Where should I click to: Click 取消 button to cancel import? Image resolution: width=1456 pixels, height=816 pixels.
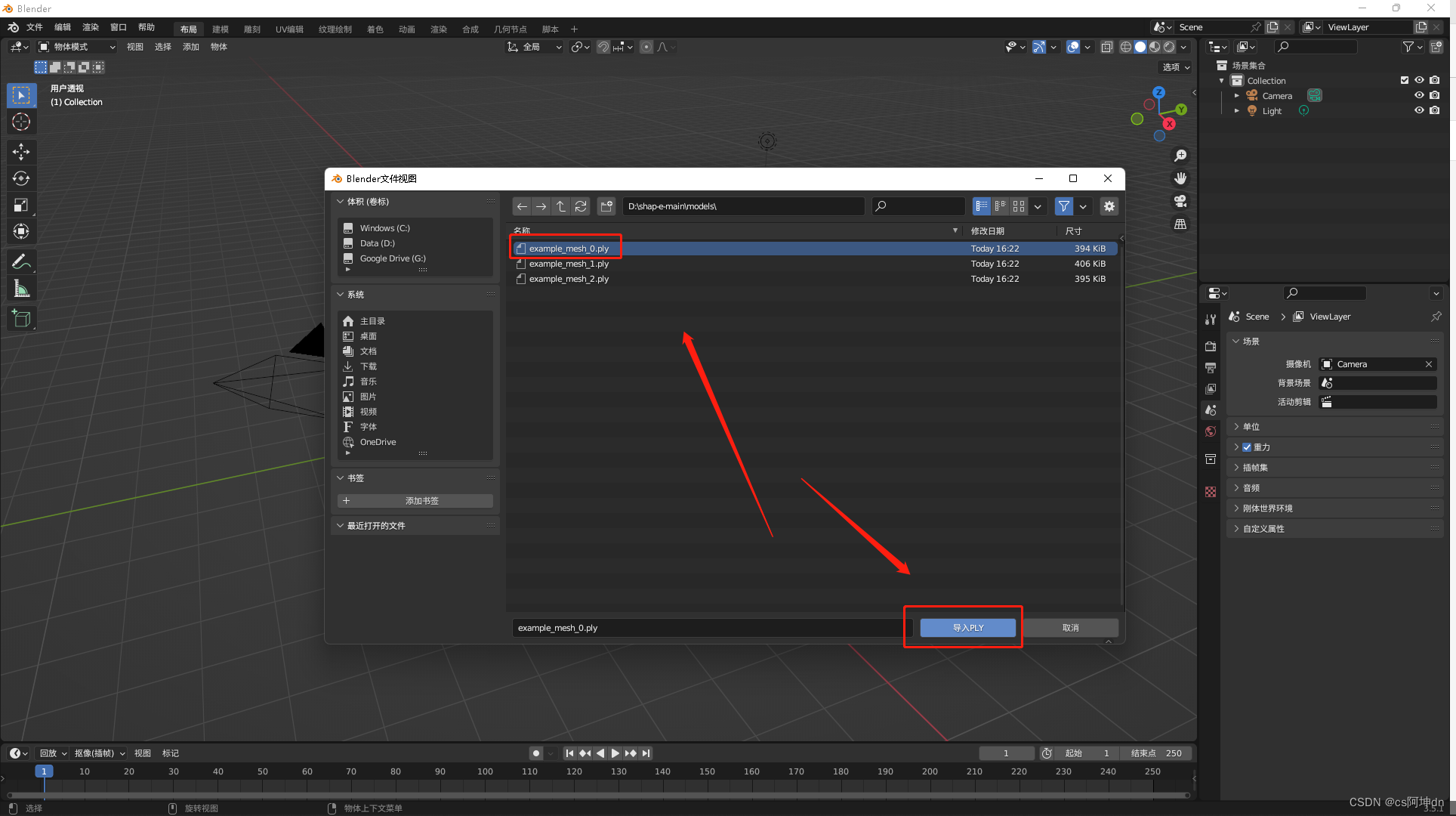pyautogui.click(x=1071, y=627)
